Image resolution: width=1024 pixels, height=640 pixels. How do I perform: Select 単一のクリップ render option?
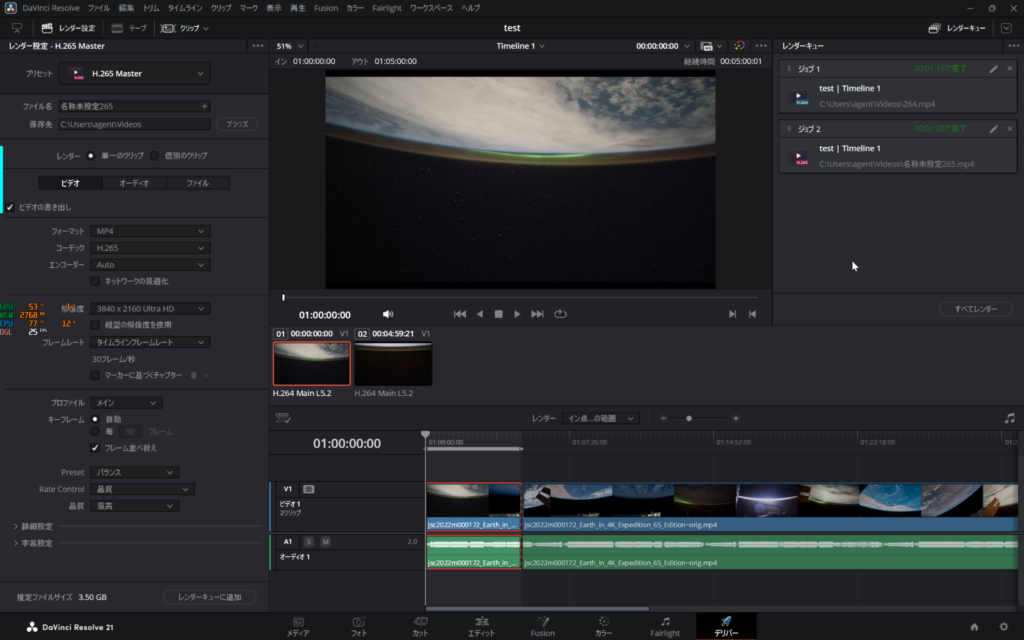pos(91,155)
